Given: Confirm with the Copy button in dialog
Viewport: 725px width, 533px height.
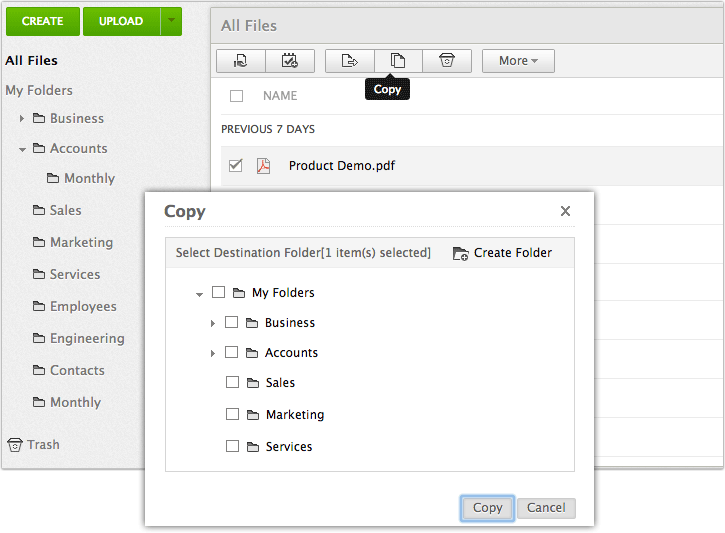Looking at the screenshot, I should click(x=487, y=508).
